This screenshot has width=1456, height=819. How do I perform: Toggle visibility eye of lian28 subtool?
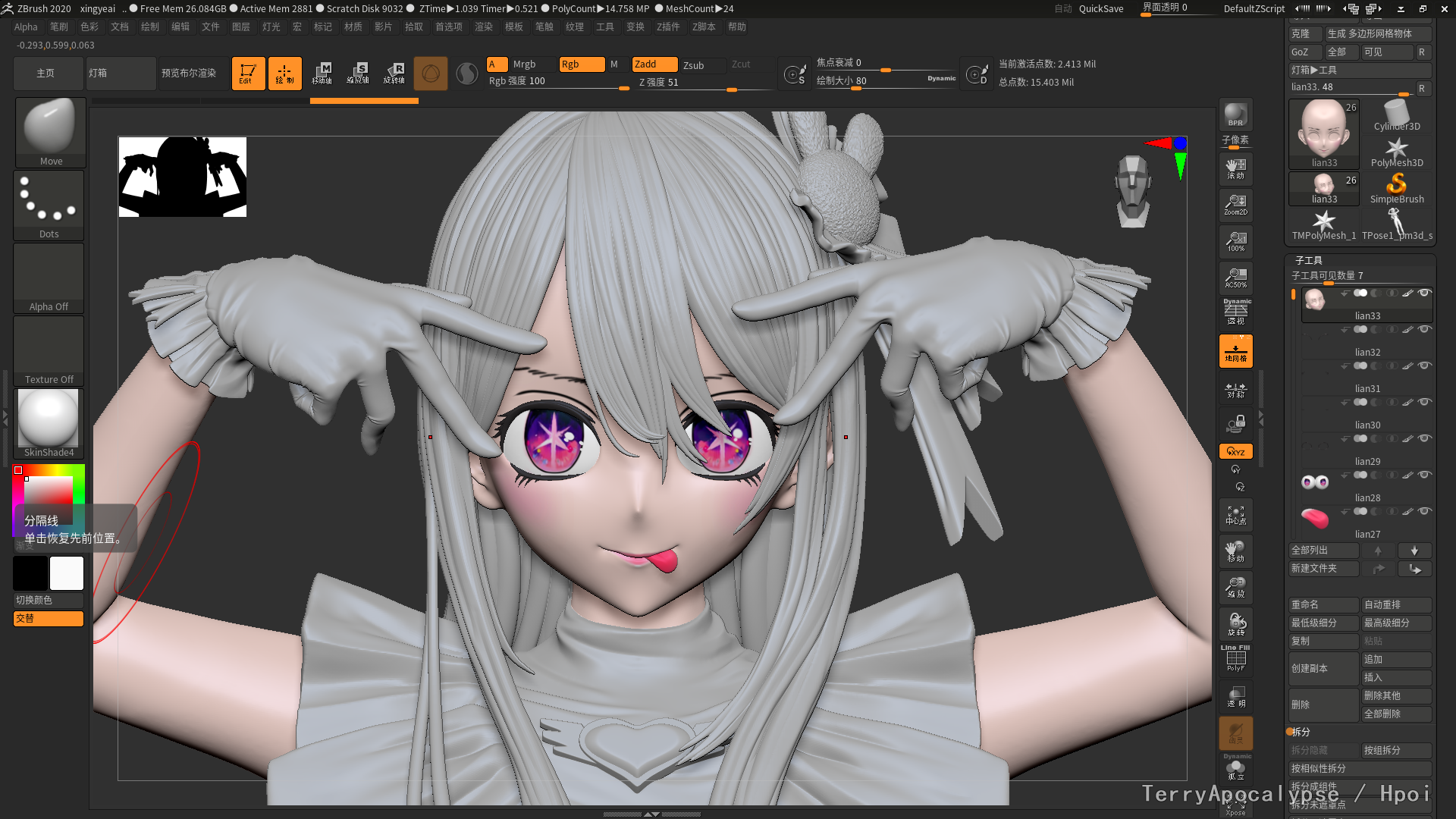click(x=1425, y=475)
